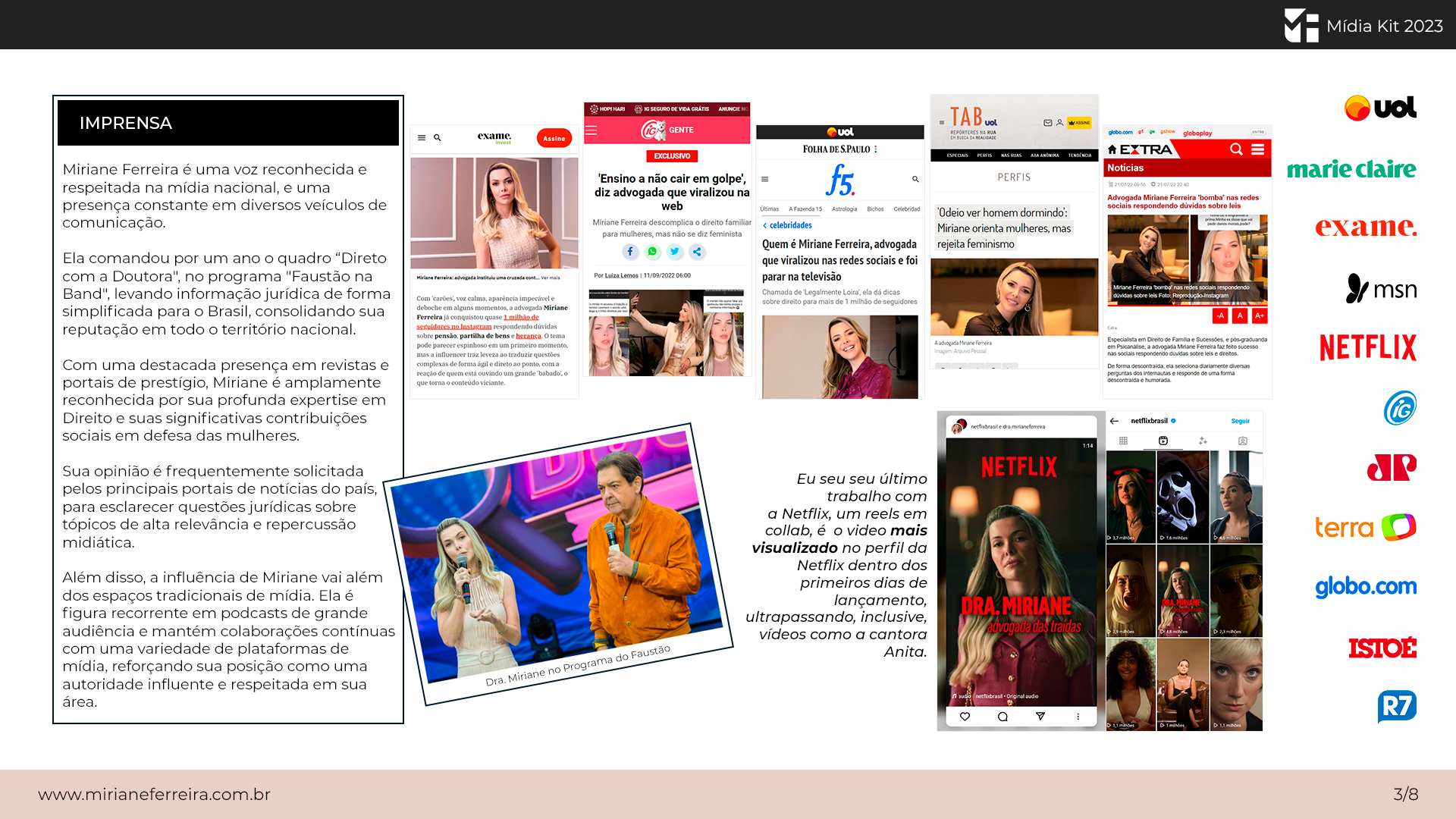Click the red Assine button on Exame

point(554,138)
